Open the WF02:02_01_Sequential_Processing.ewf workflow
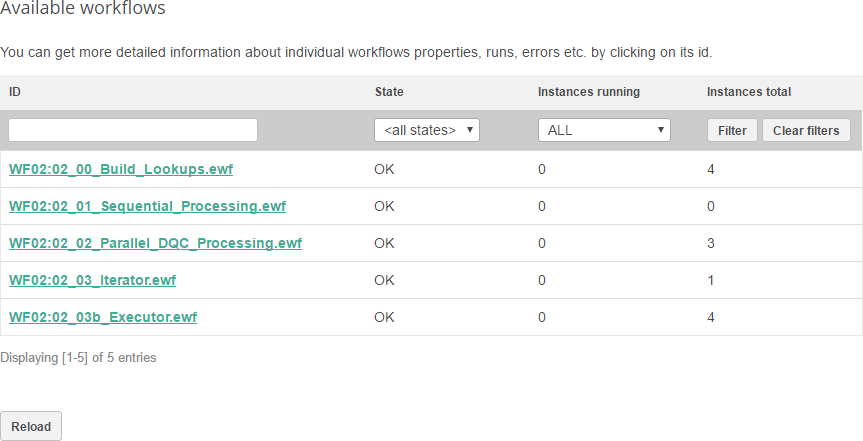The height and width of the screenshot is (441, 863). point(147,206)
